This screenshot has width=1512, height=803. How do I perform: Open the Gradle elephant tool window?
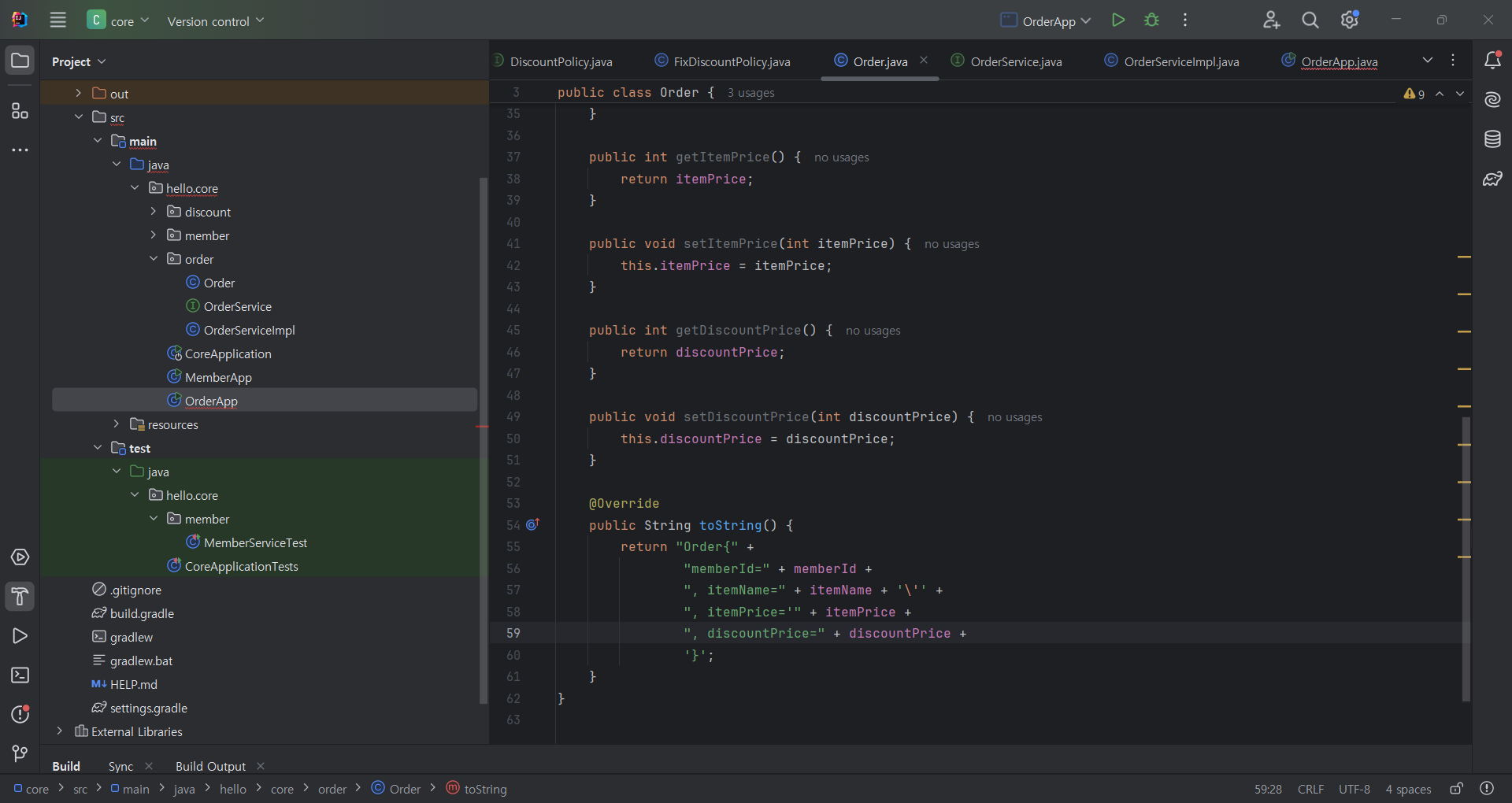pyautogui.click(x=1492, y=179)
